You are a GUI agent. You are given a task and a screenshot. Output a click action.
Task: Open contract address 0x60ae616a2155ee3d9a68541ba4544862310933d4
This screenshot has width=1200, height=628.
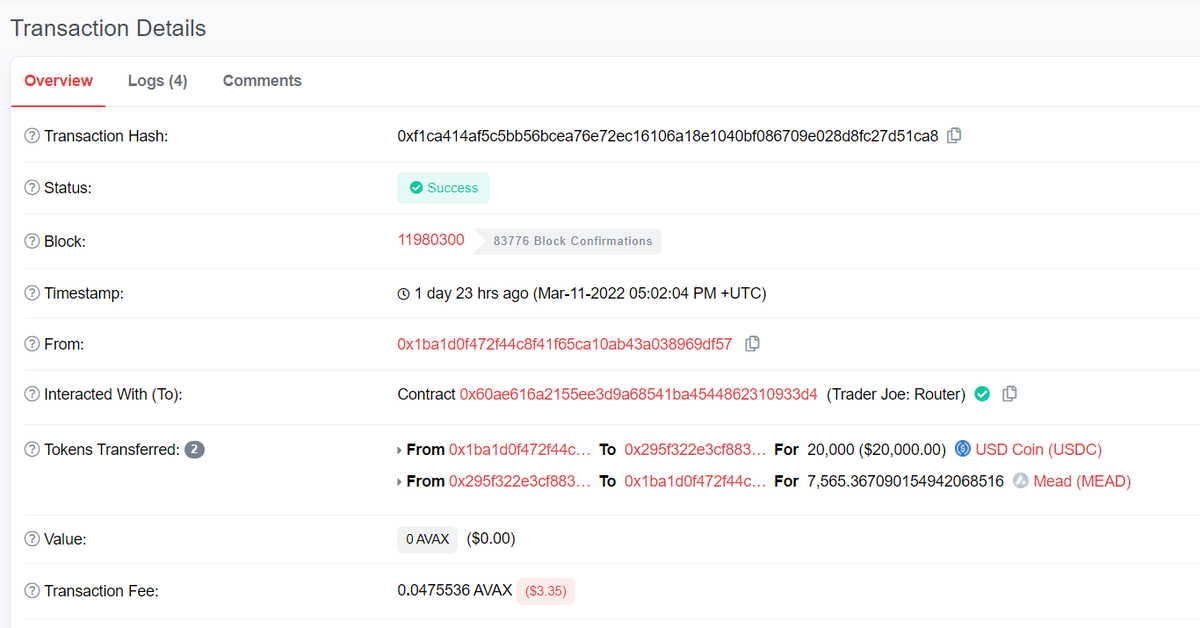click(639, 394)
